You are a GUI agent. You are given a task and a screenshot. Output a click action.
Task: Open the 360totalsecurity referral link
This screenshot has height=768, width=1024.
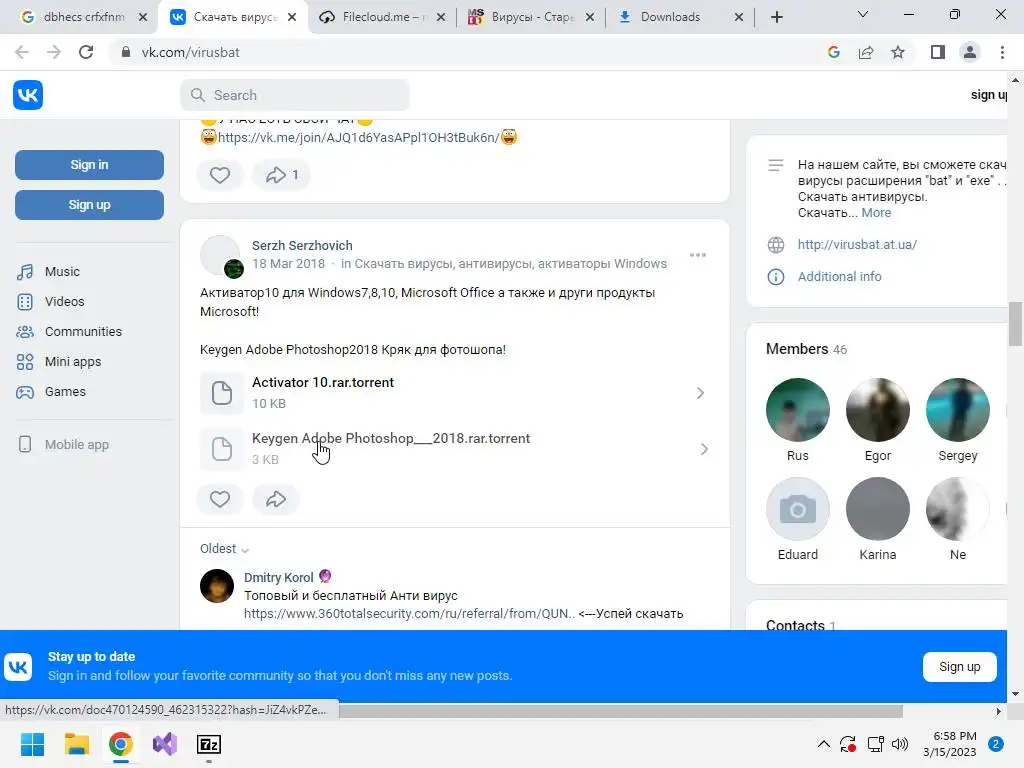click(x=409, y=614)
